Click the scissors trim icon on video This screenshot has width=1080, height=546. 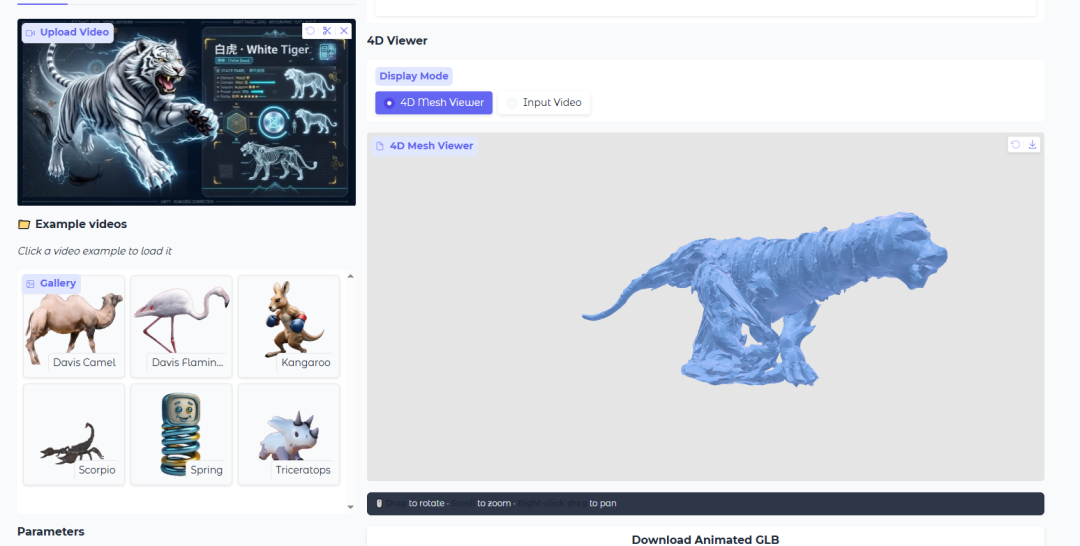(x=326, y=31)
